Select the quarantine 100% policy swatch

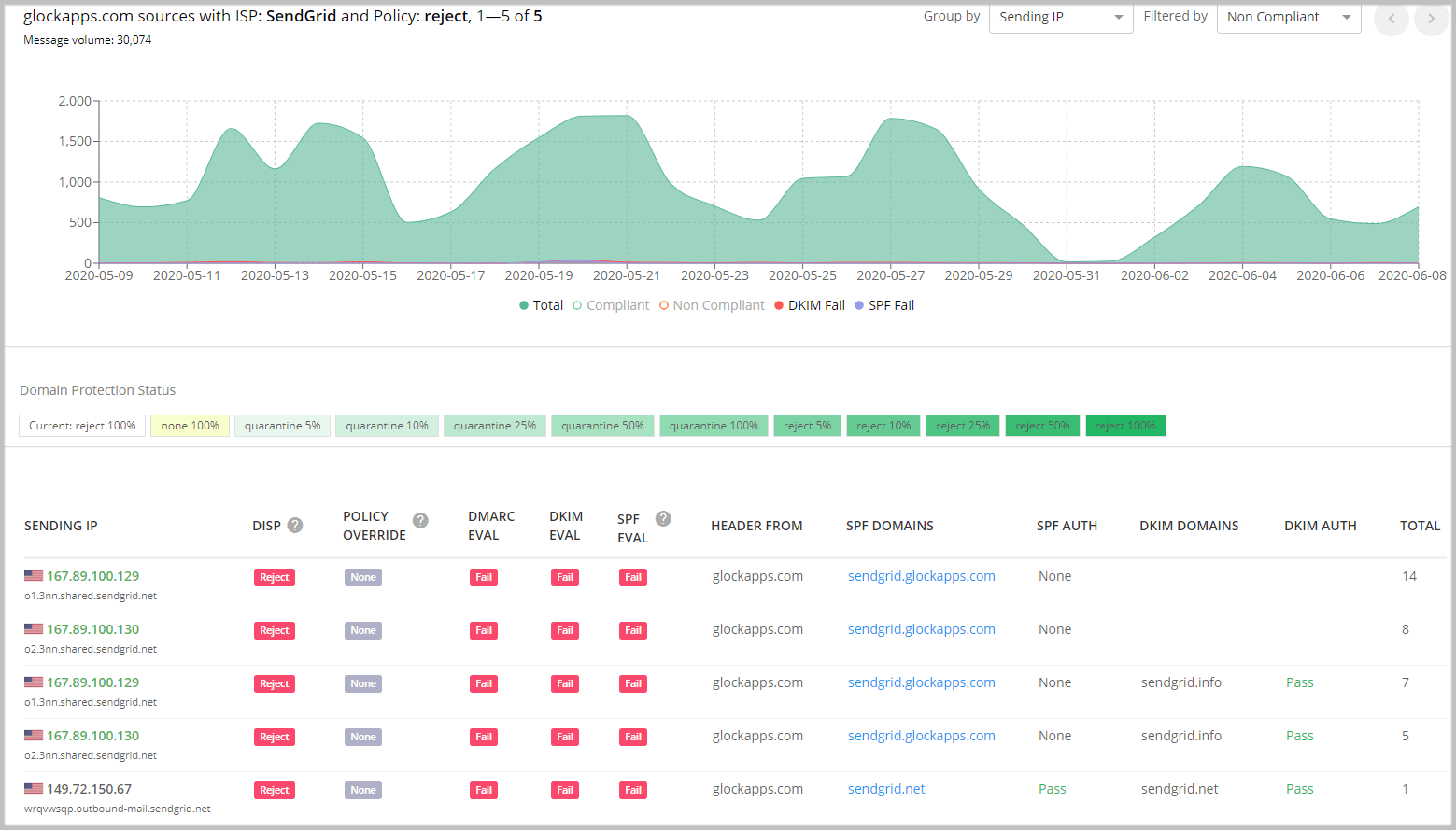click(714, 426)
